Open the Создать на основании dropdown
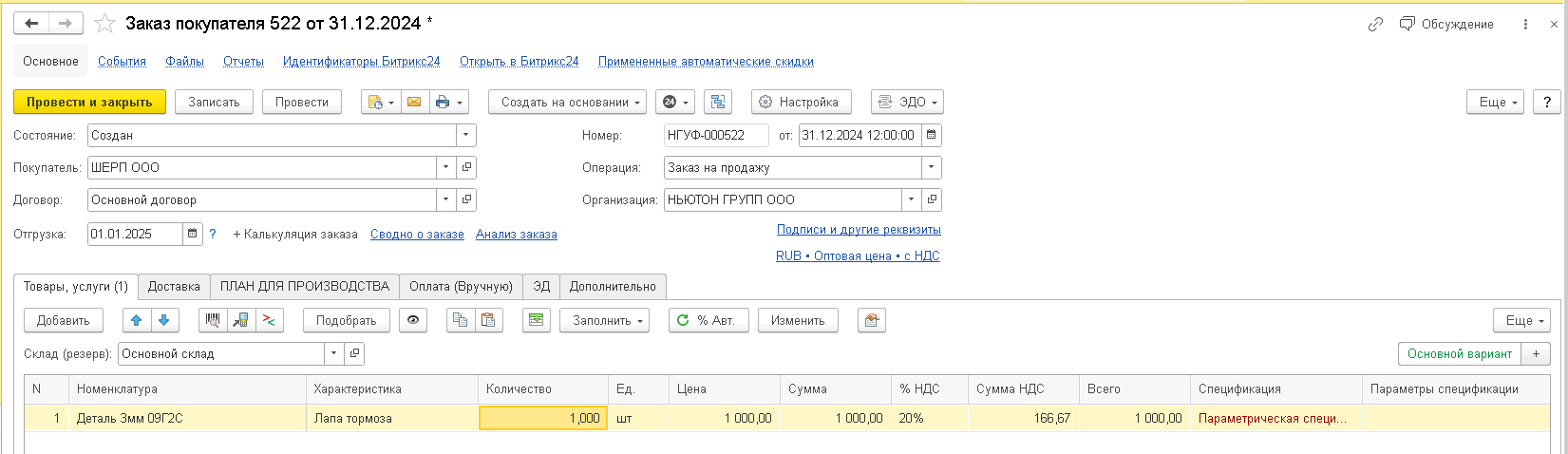Image resolution: width=1568 pixels, height=454 pixels. 567,102
